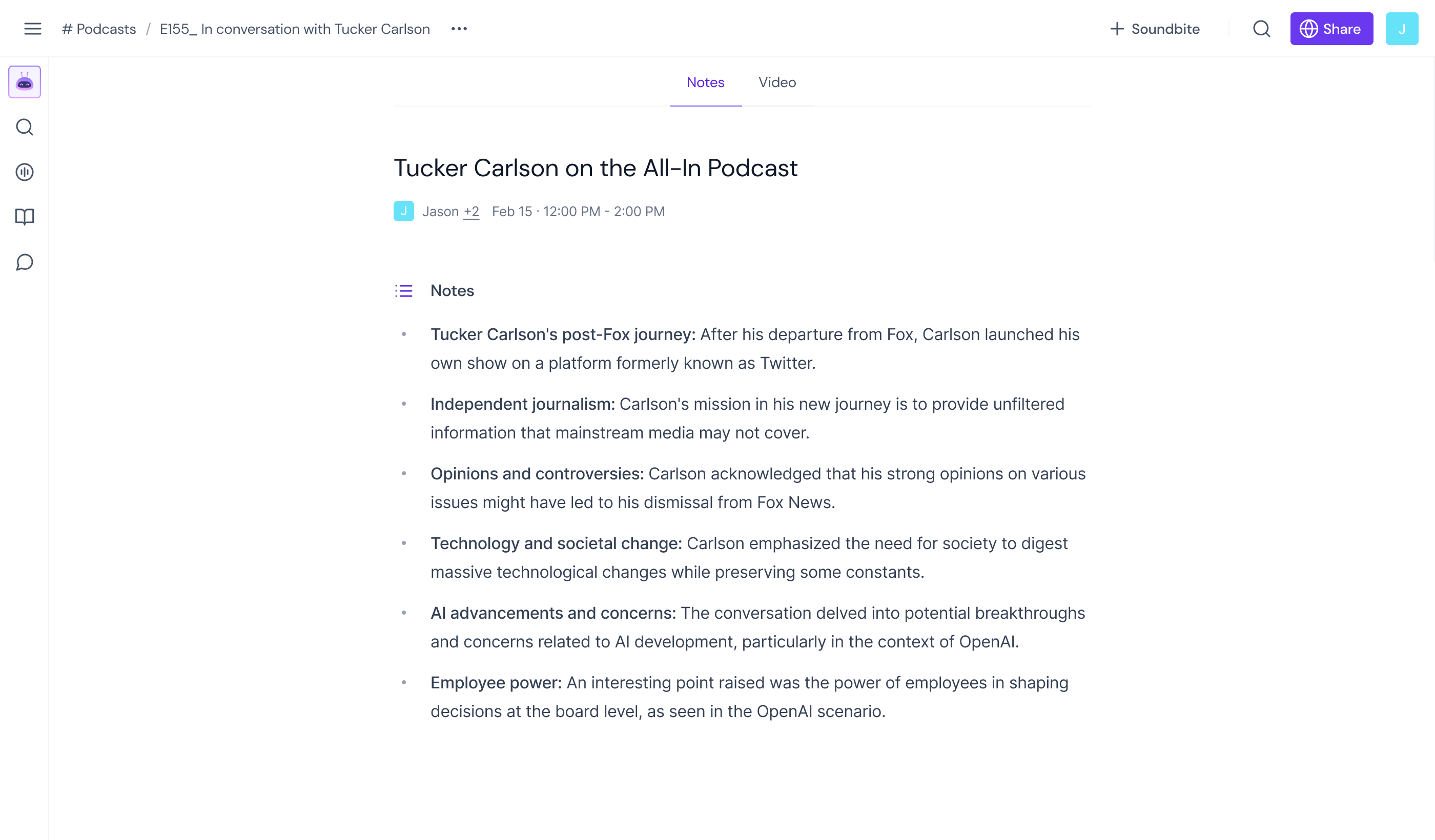The height and width of the screenshot is (840, 1435).
Task: Open E155_ In conversation with Tucker Carlson breadcrumb
Action: pyautogui.click(x=294, y=29)
